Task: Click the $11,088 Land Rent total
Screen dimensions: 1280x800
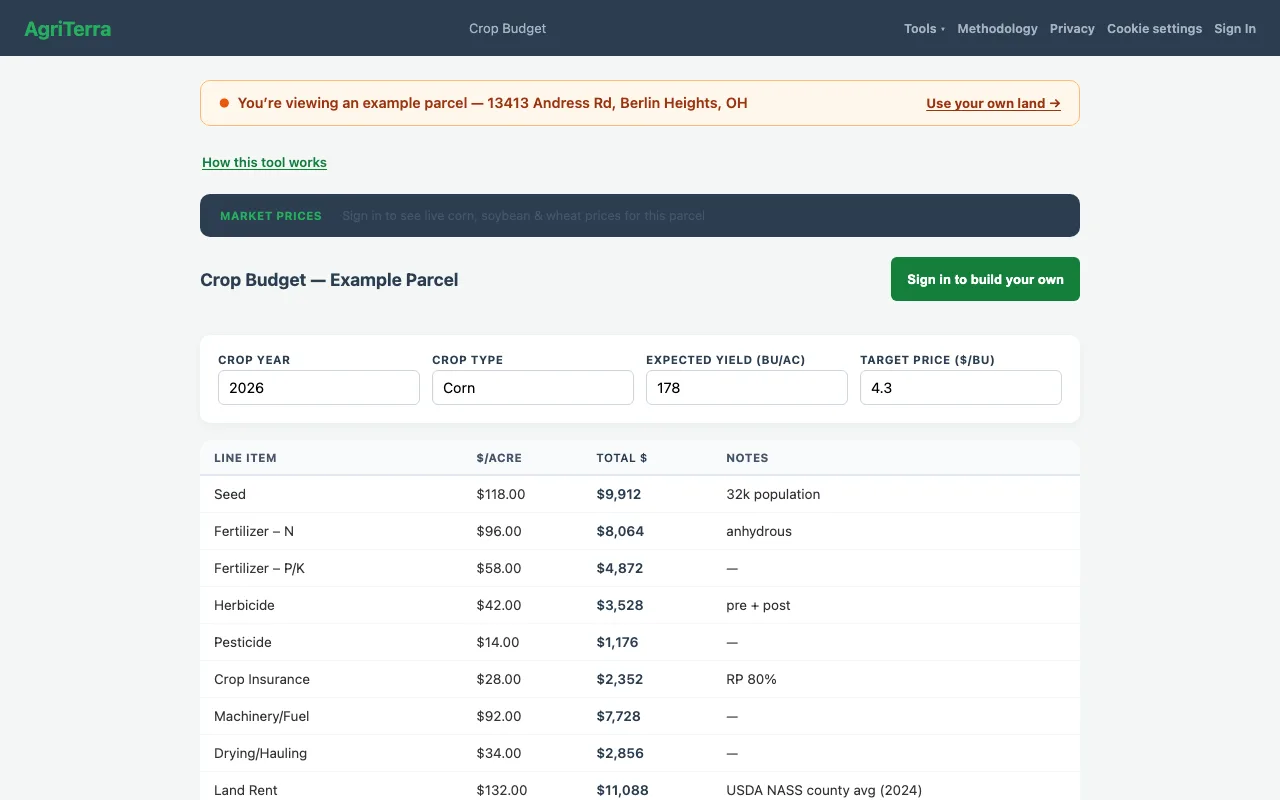Action: click(x=623, y=790)
